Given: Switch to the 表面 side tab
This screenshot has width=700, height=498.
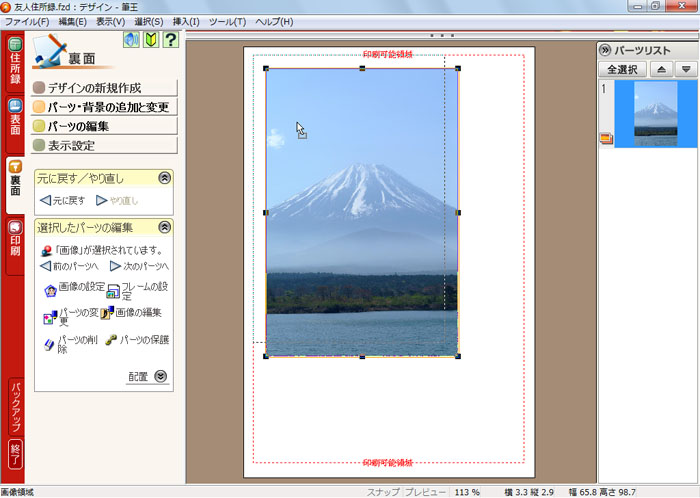Looking at the screenshot, I should tap(15, 116).
